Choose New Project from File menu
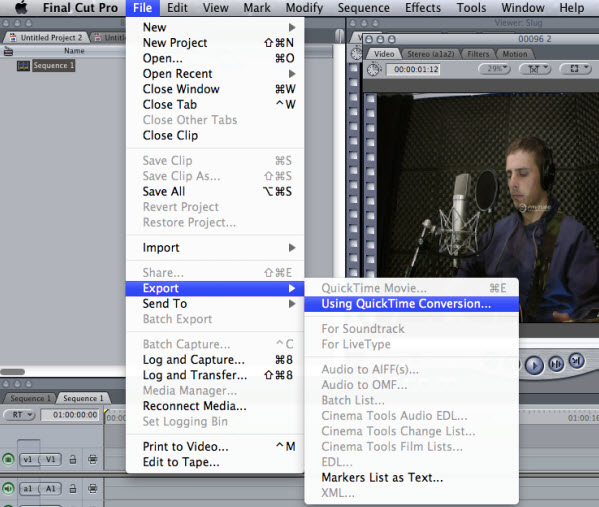This screenshot has width=599, height=507. tap(215, 43)
